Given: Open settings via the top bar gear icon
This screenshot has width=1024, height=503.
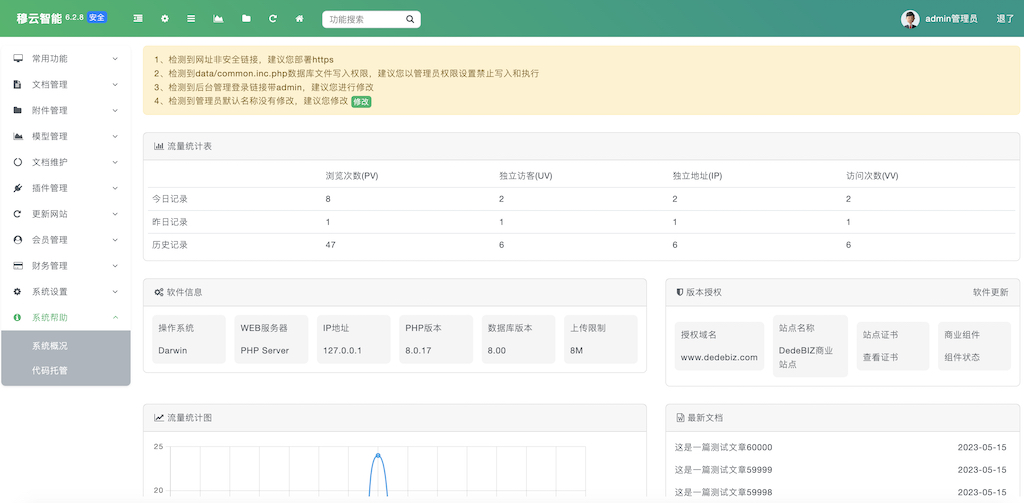Looking at the screenshot, I should point(165,19).
